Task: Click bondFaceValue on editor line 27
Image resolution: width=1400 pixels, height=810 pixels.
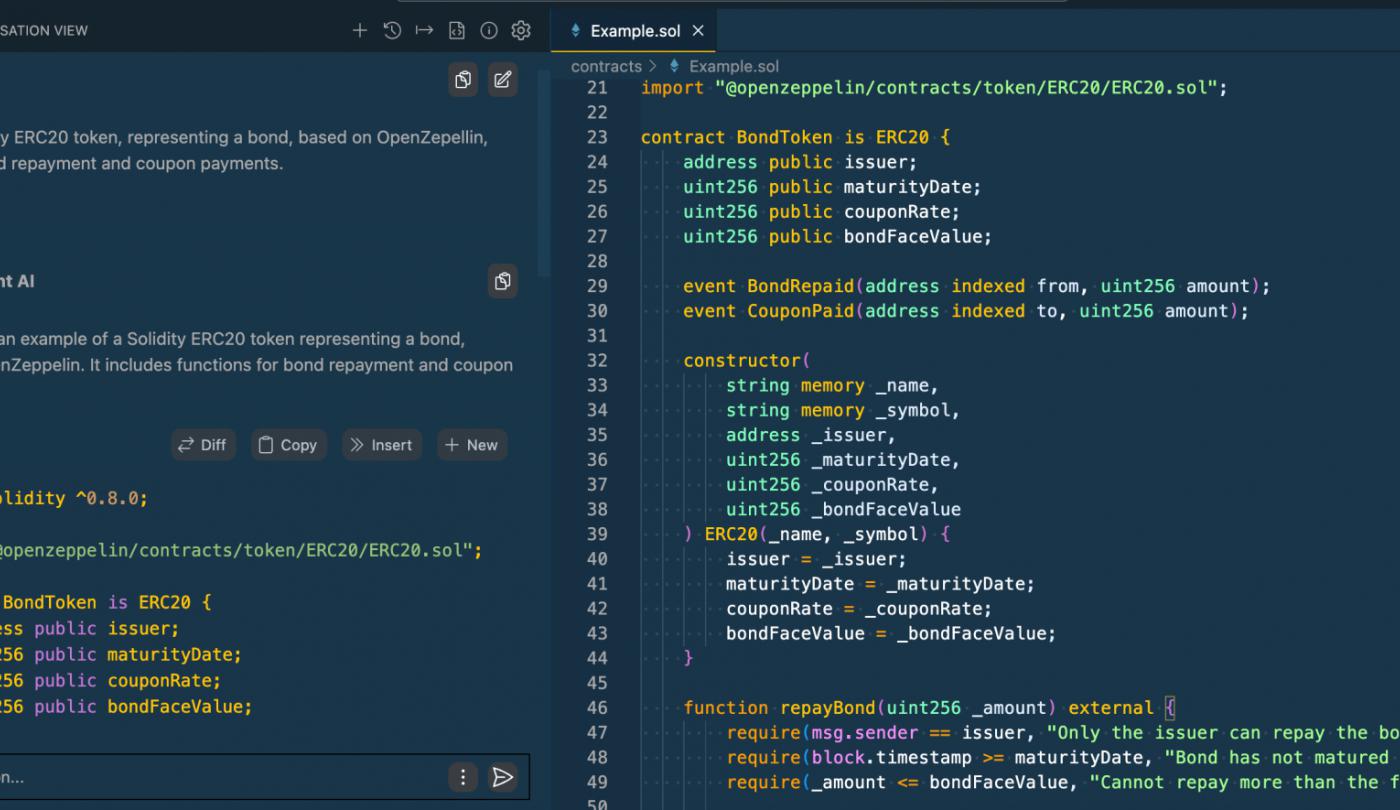Action: pyautogui.click(x=913, y=237)
